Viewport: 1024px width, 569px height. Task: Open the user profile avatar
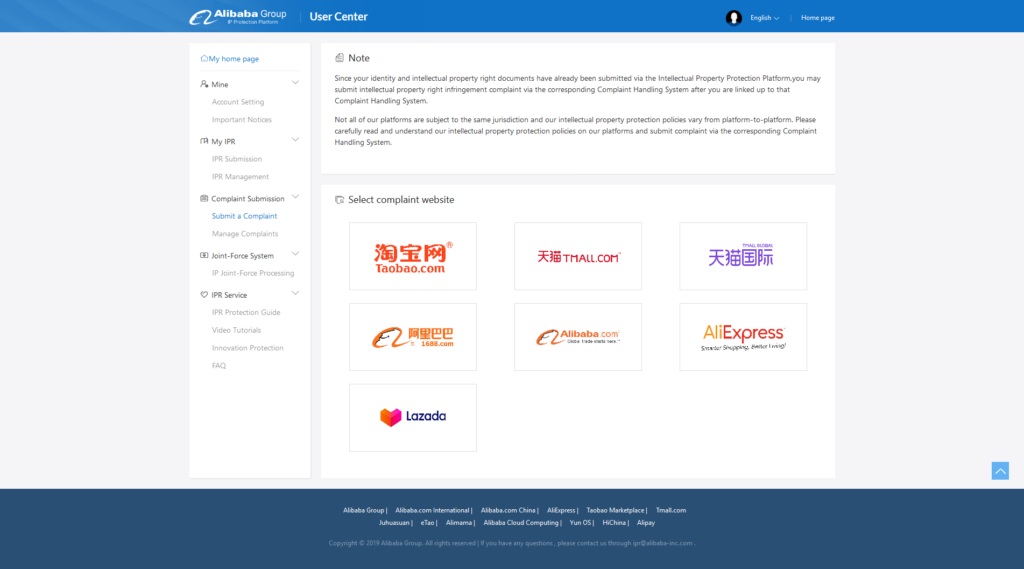pos(734,17)
